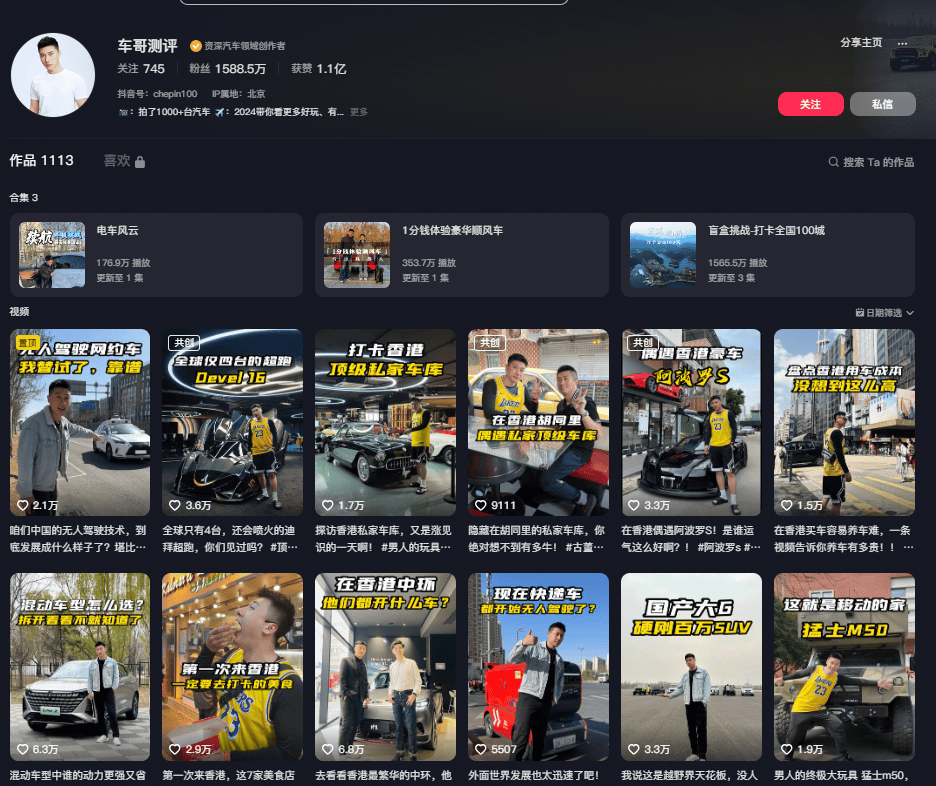Click 分享主页 share link

861,42
